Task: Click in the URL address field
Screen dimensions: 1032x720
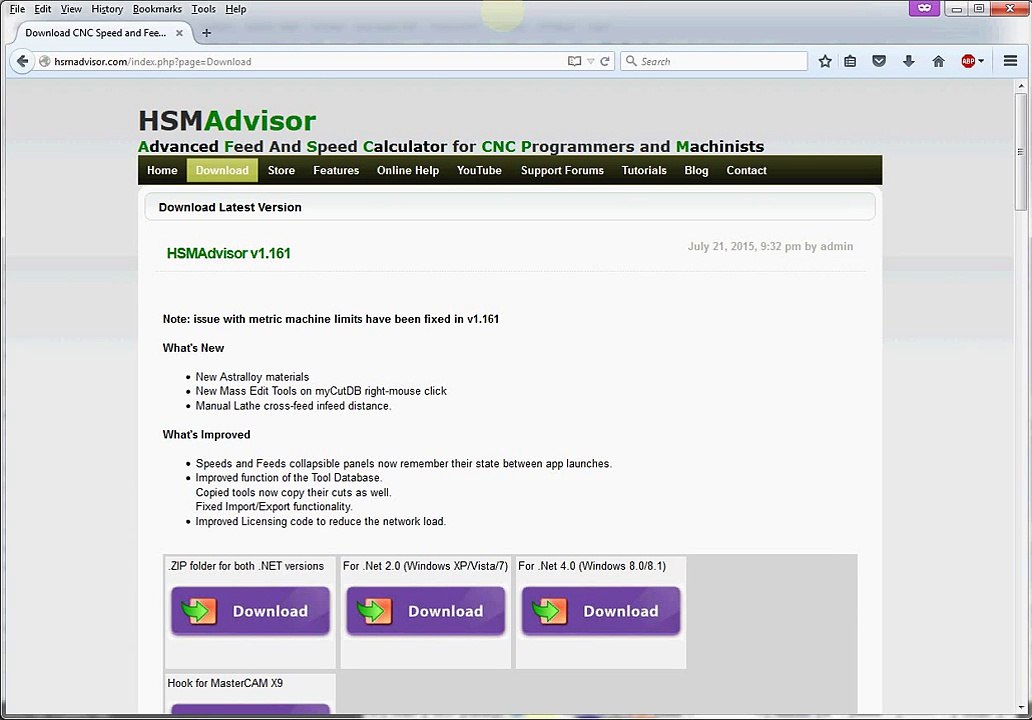Action: coord(306,61)
